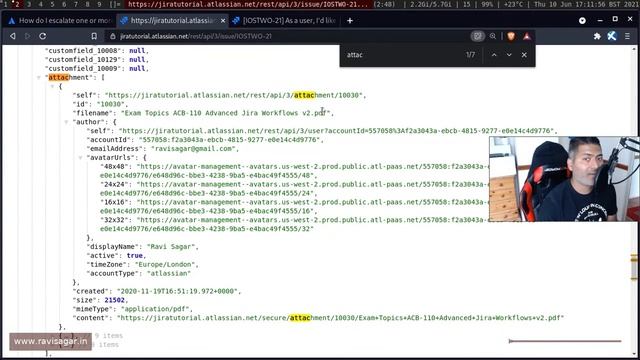
Task: Click the round profile icon in title bar
Action: [x=582, y=20]
